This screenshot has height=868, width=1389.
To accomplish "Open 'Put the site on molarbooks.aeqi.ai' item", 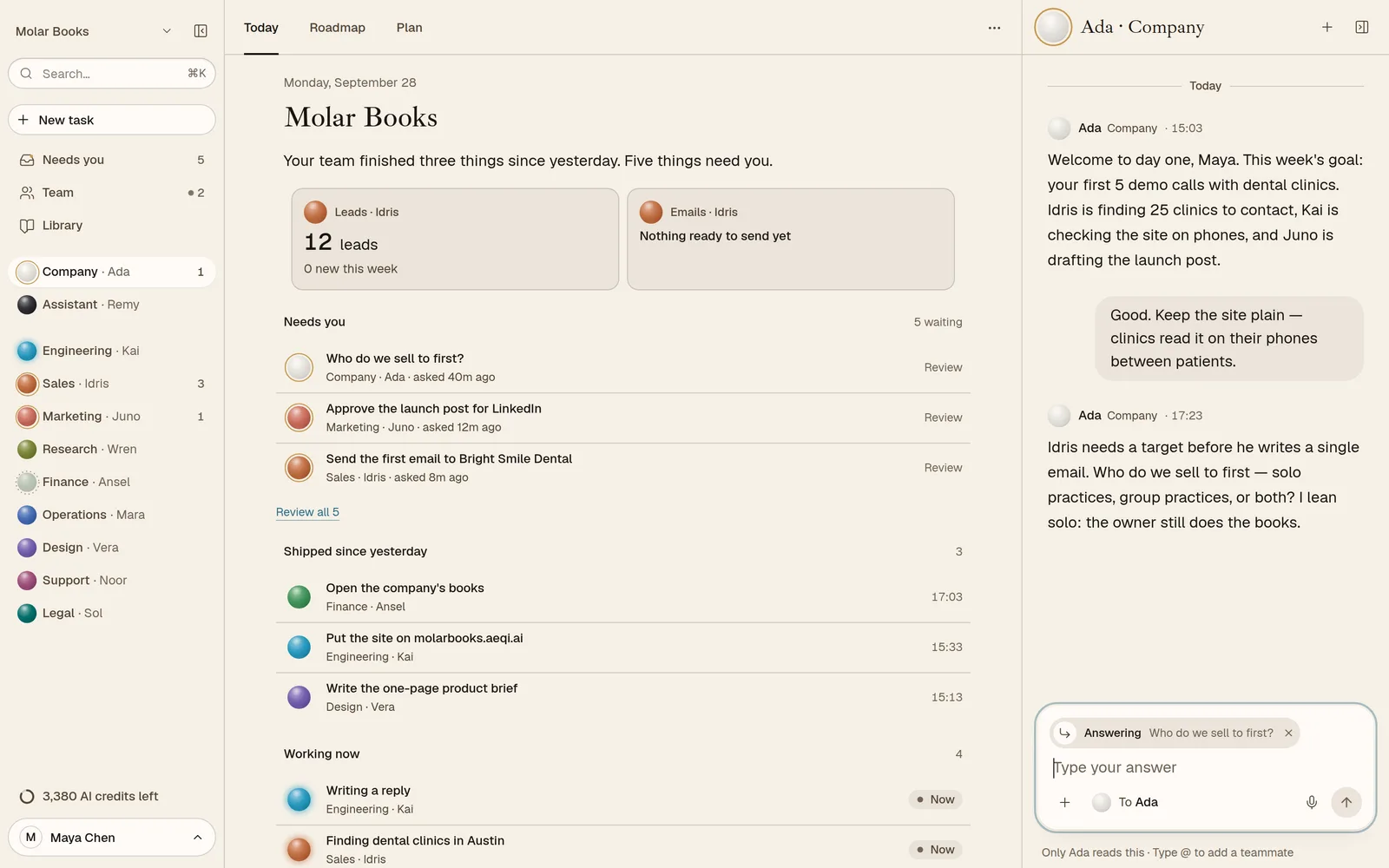I will (623, 648).
